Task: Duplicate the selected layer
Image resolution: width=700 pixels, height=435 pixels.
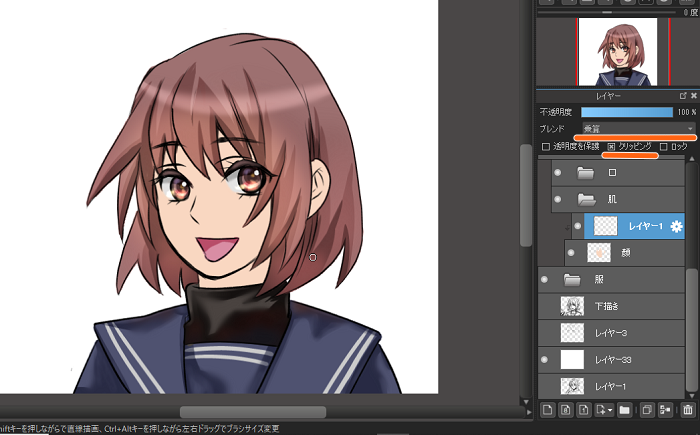Action: (x=646, y=409)
